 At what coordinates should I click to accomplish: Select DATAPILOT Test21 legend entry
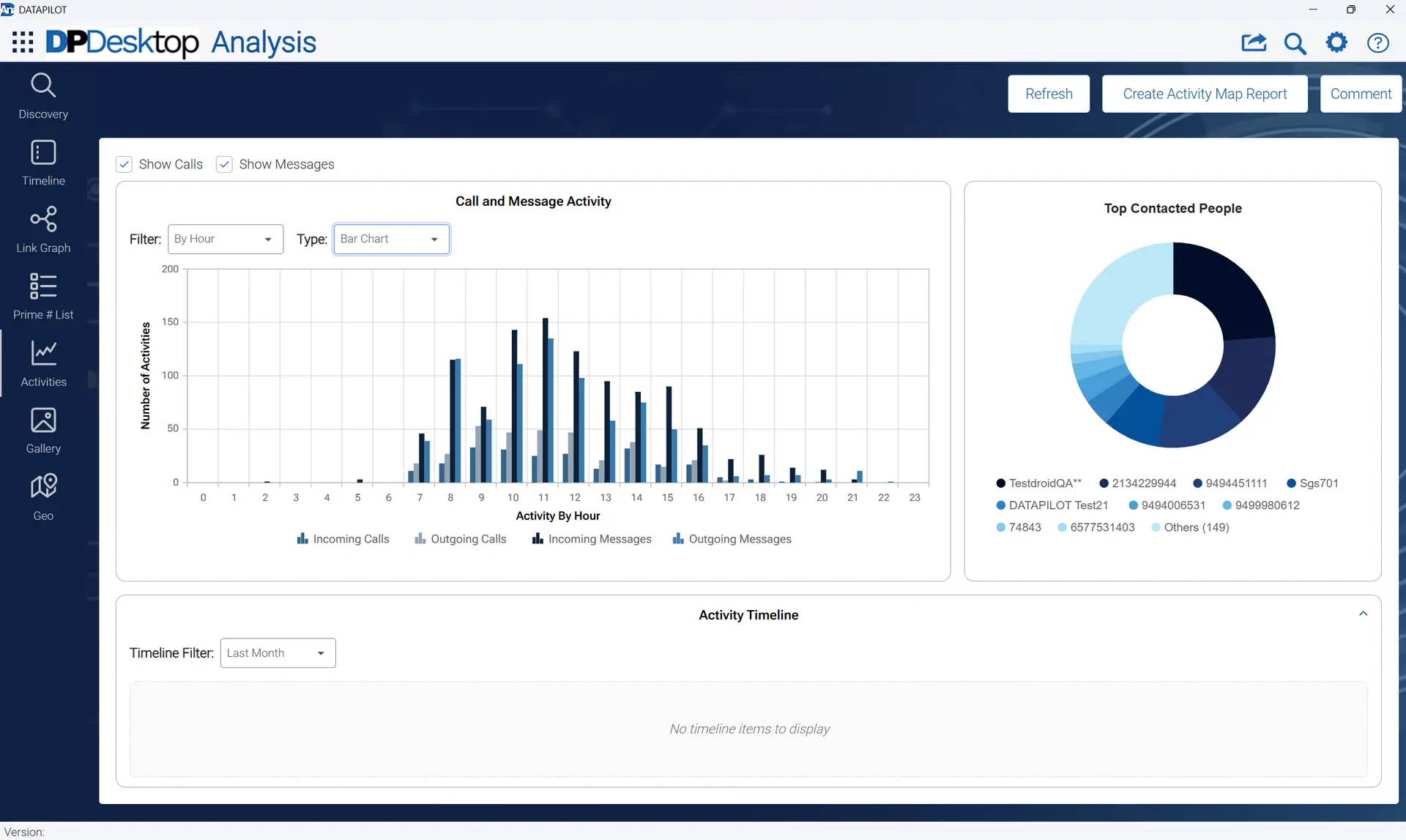(x=1052, y=505)
